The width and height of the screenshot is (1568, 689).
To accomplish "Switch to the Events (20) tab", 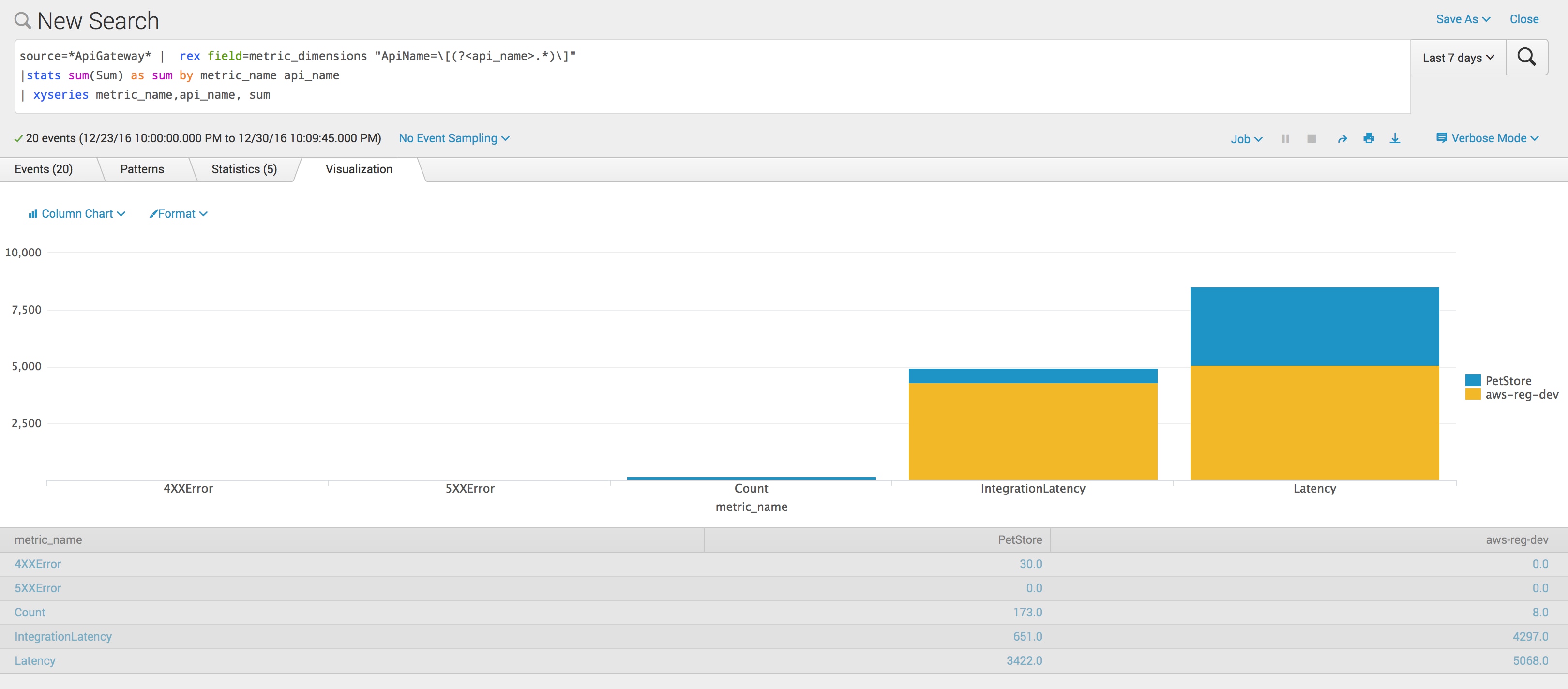I will [x=44, y=169].
